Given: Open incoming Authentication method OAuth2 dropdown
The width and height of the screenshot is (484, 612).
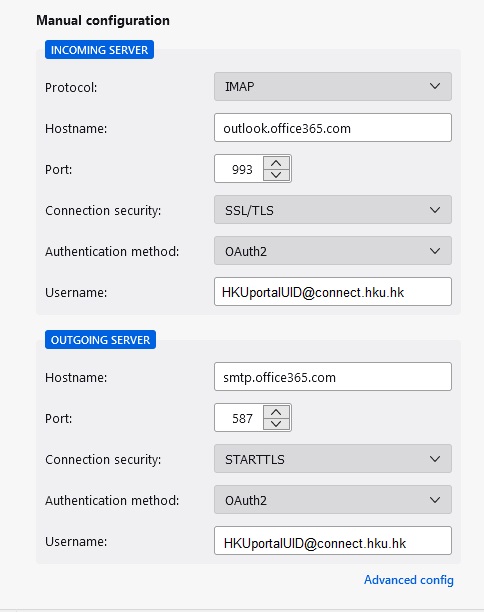Looking at the screenshot, I should point(333,251).
